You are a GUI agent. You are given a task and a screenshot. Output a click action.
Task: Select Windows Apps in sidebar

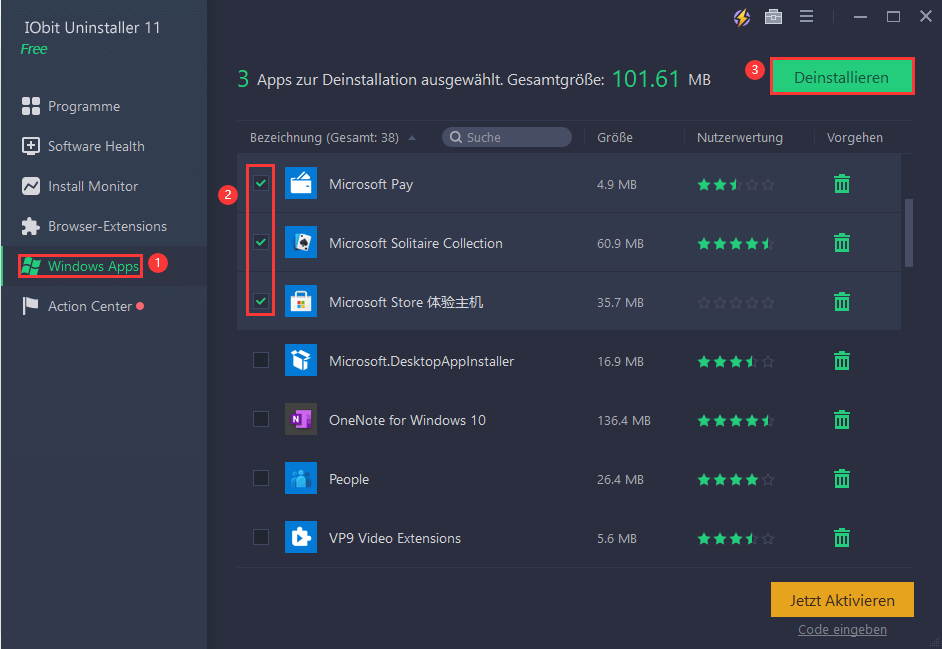pyautogui.click(x=81, y=266)
